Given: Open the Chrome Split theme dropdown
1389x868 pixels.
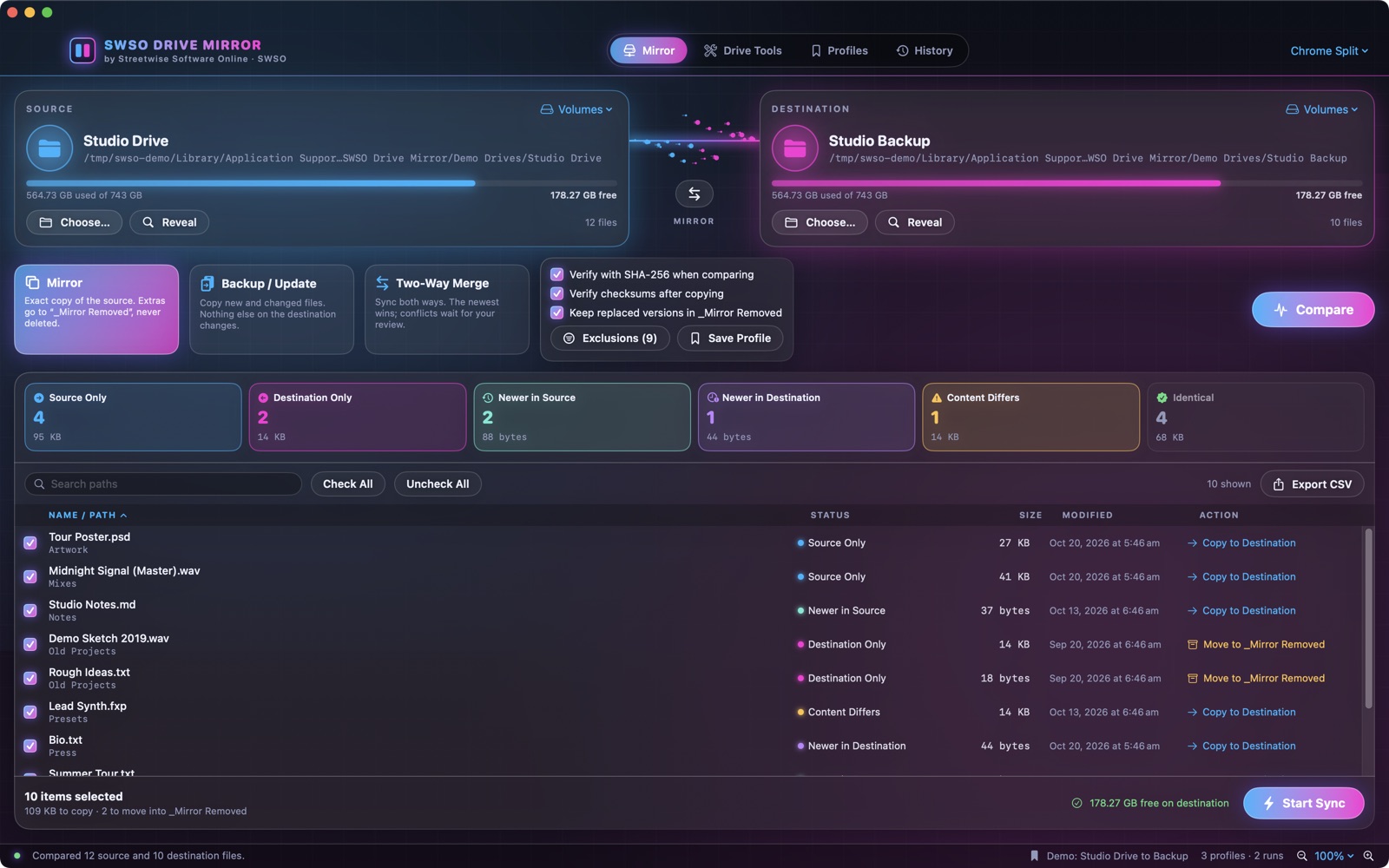Looking at the screenshot, I should [1329, 51].
